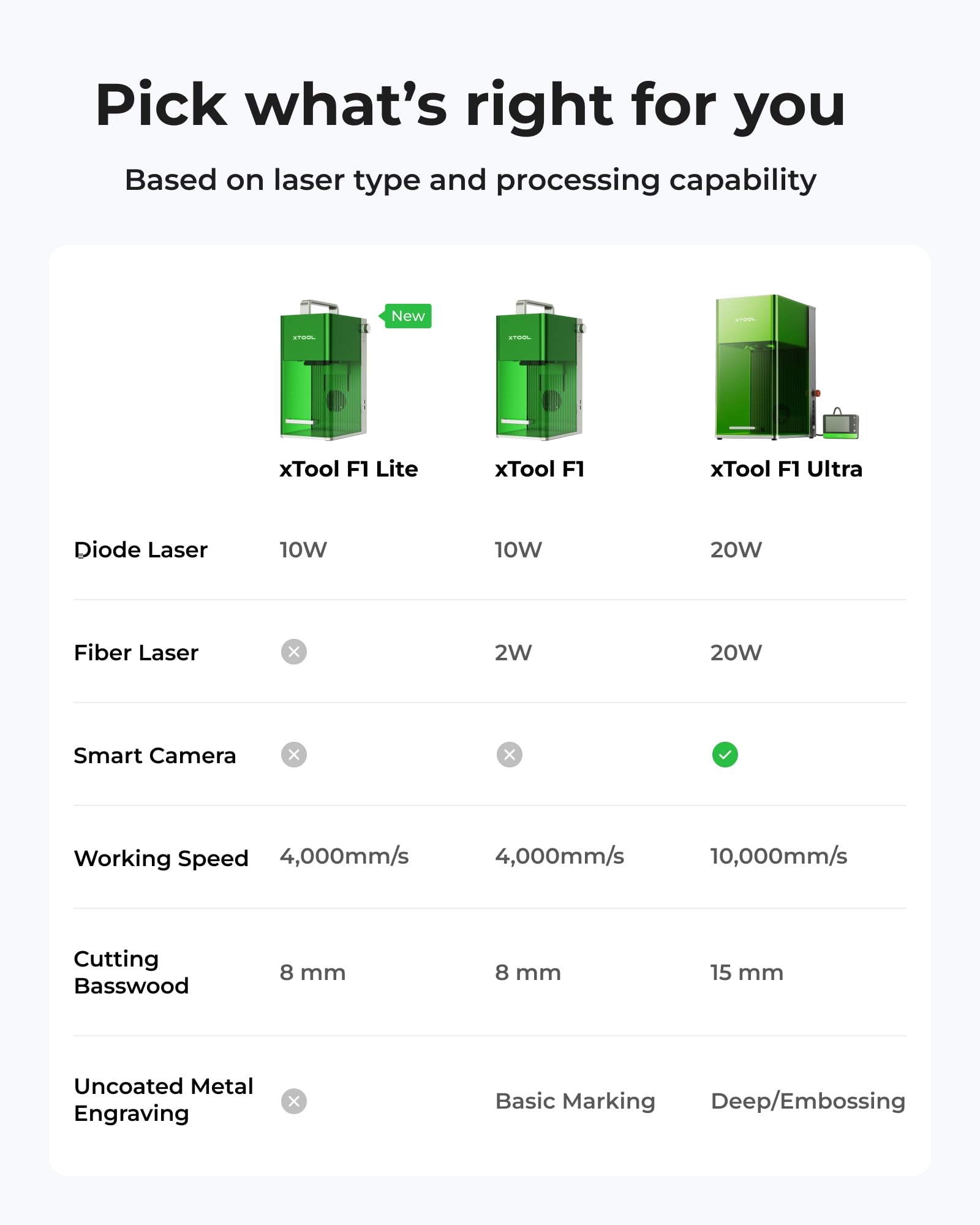Click the Diode Laser row label

pyautogui.click(x=141, y=550)
